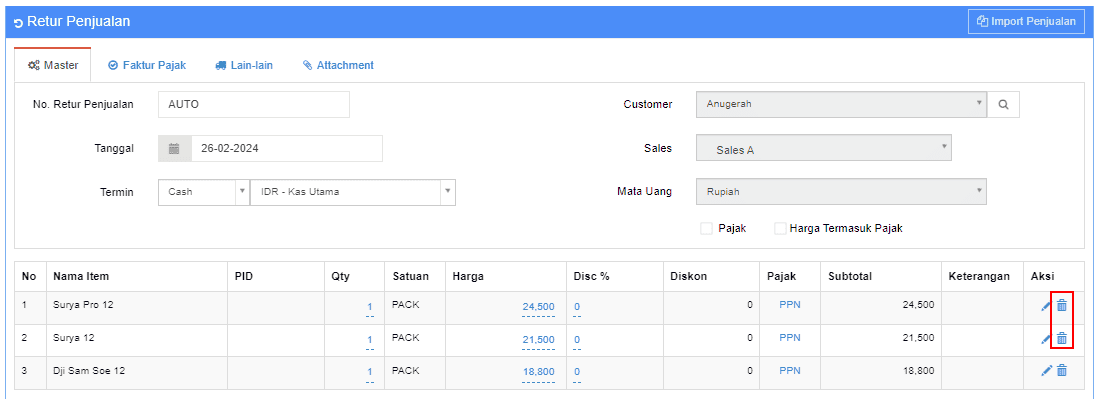Delete the Surya 12 row with trash icon

click(x=1062, y=338)
